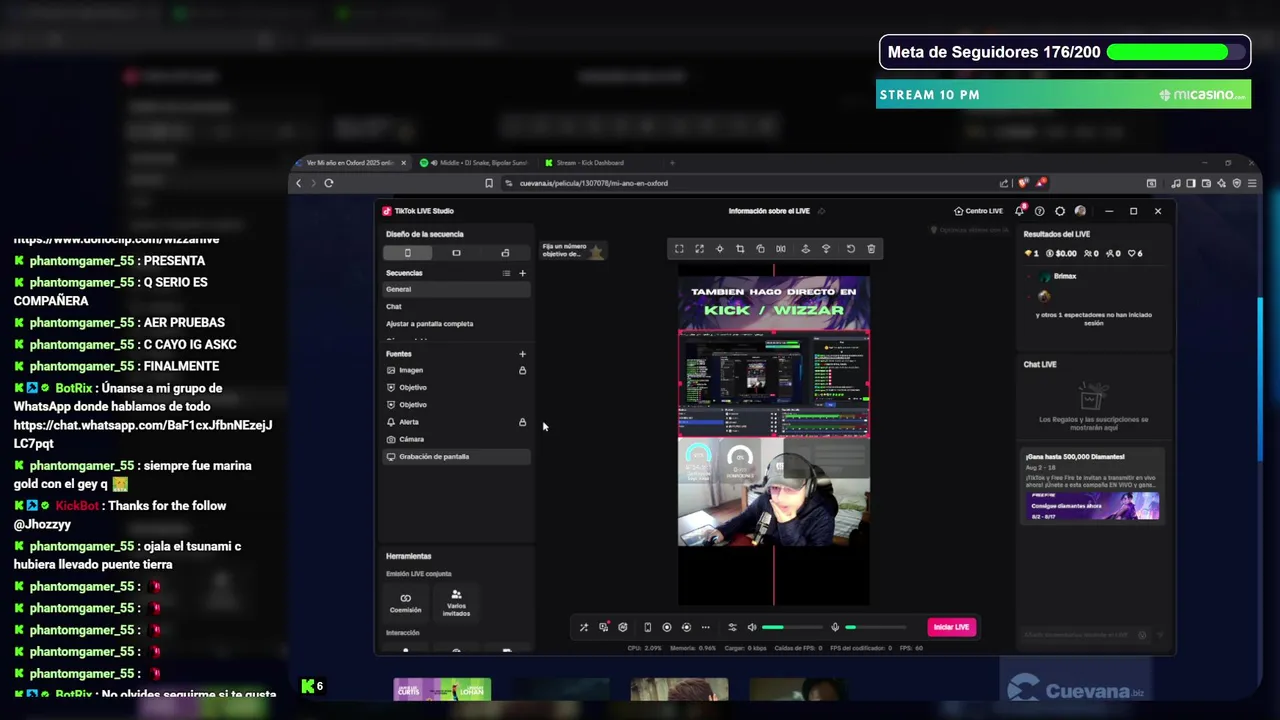1280x720 pixels.
Task: Select the crop tool icon
Action: [x=740, y=249]
